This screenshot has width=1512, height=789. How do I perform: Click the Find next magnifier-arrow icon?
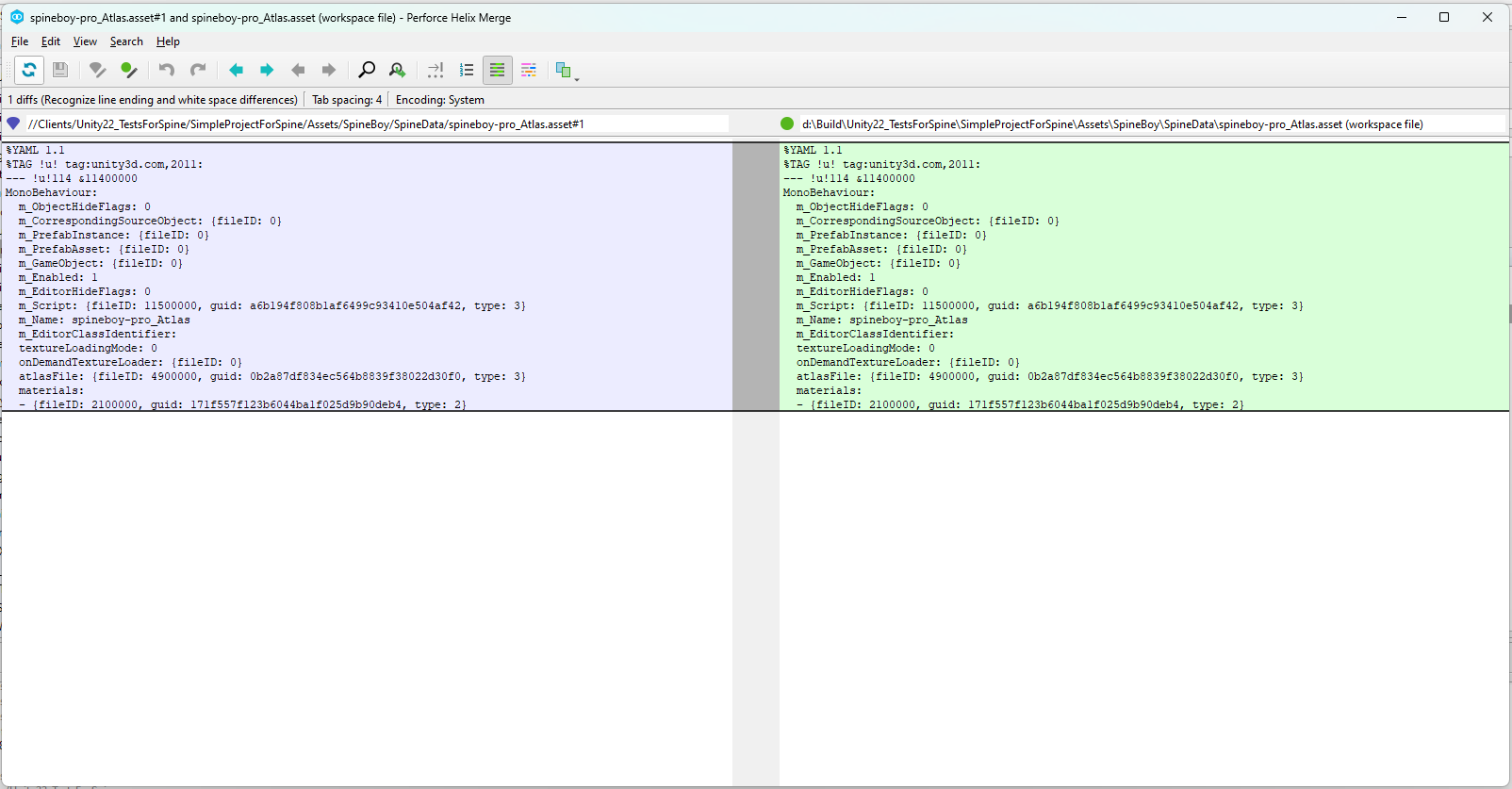(398, 70)
